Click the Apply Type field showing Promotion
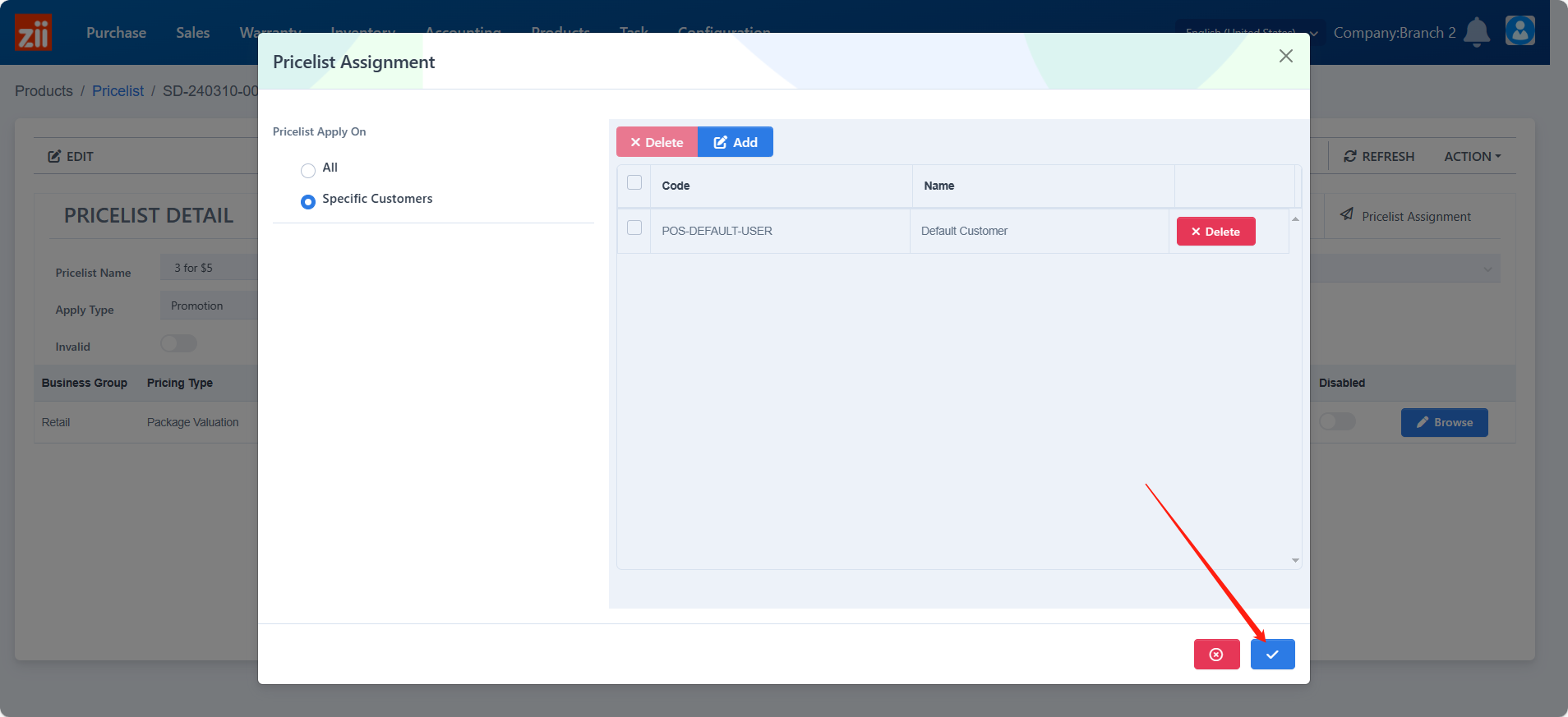This screenshot has width=1568, height=717. pos(210,306)
